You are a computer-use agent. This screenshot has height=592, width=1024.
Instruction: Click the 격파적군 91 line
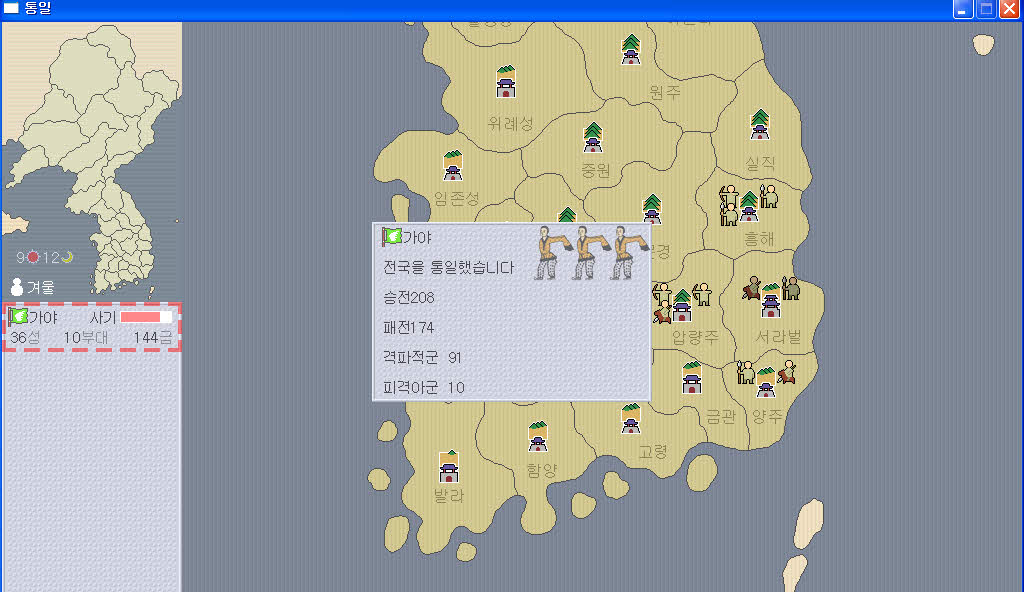tap(423, 358)
